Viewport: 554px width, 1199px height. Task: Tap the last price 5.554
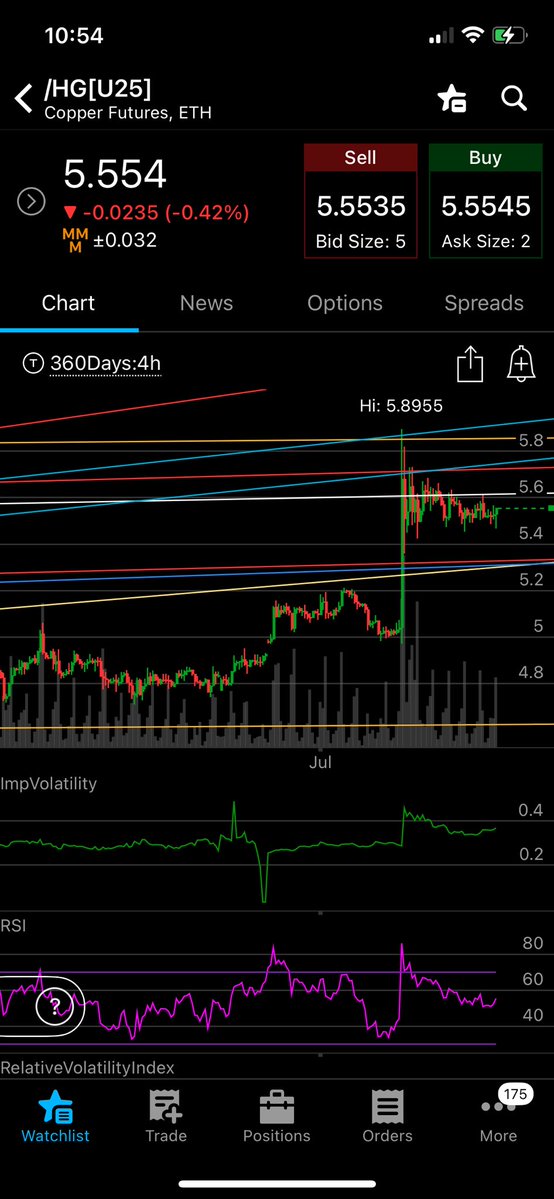[115, 174]
